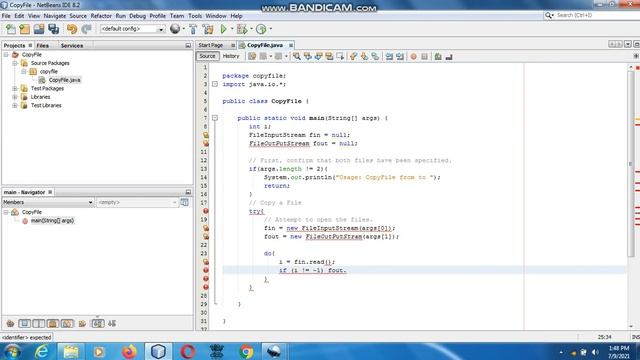640x360 pixels.
Task: Open Opera from the taskbar
Action: 187,351
